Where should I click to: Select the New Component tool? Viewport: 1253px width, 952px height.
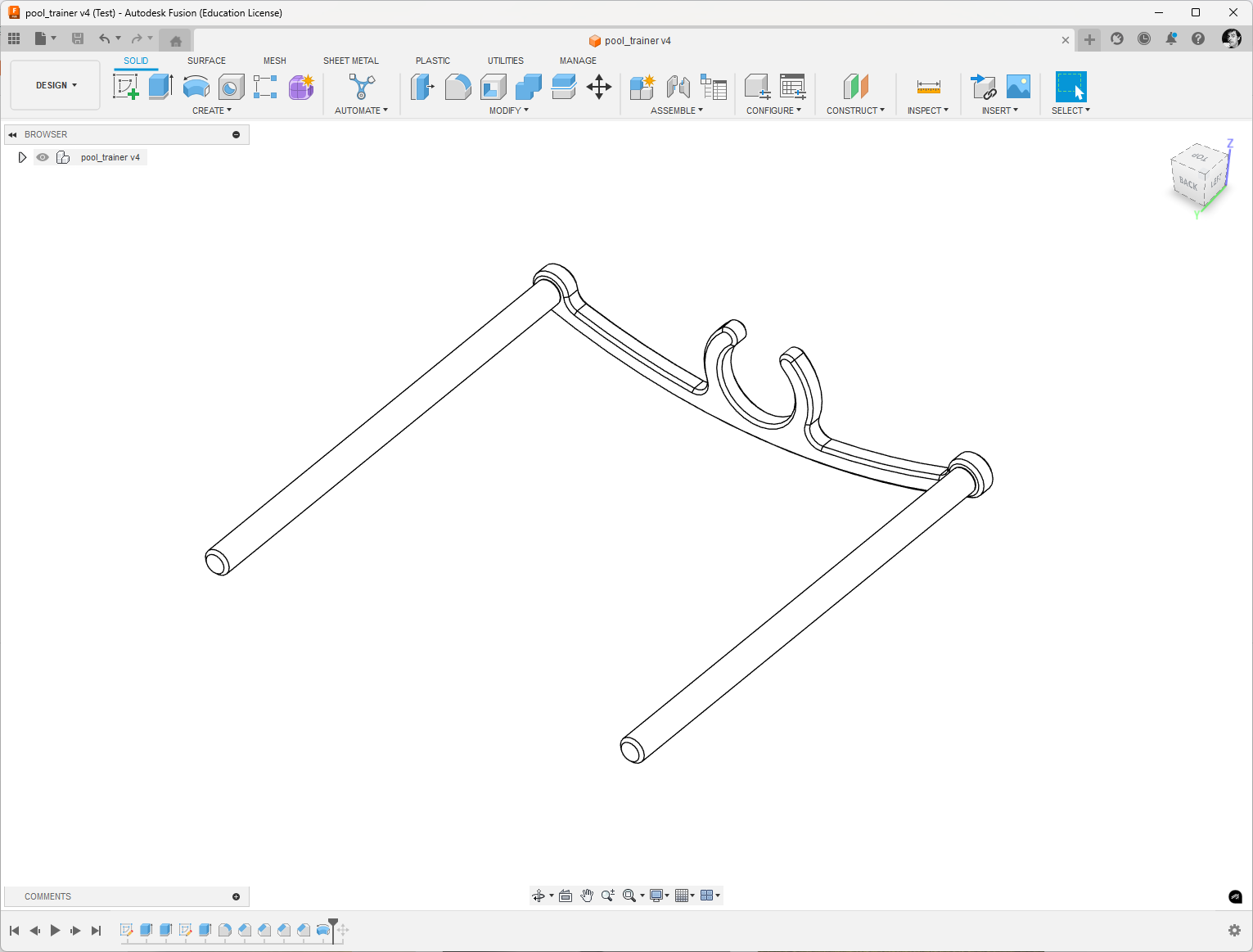642,86
